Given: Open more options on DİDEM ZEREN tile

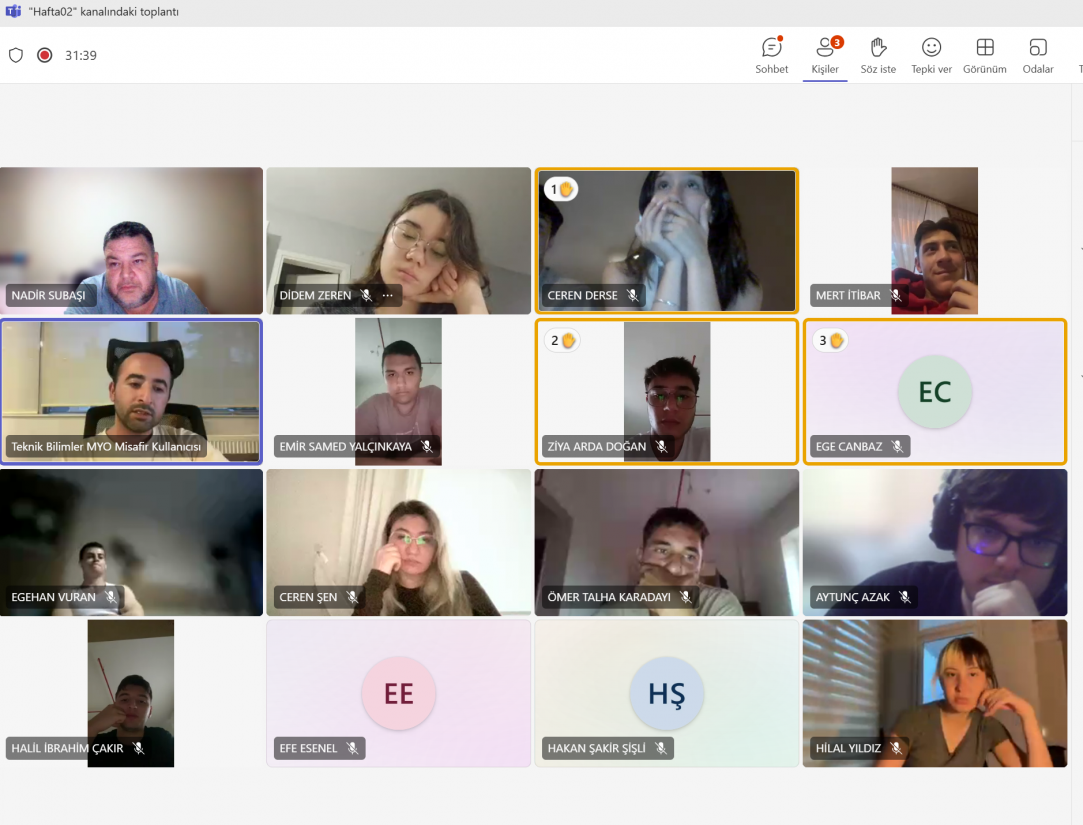Looking at the screenshot, I should [x=387, y=295].
